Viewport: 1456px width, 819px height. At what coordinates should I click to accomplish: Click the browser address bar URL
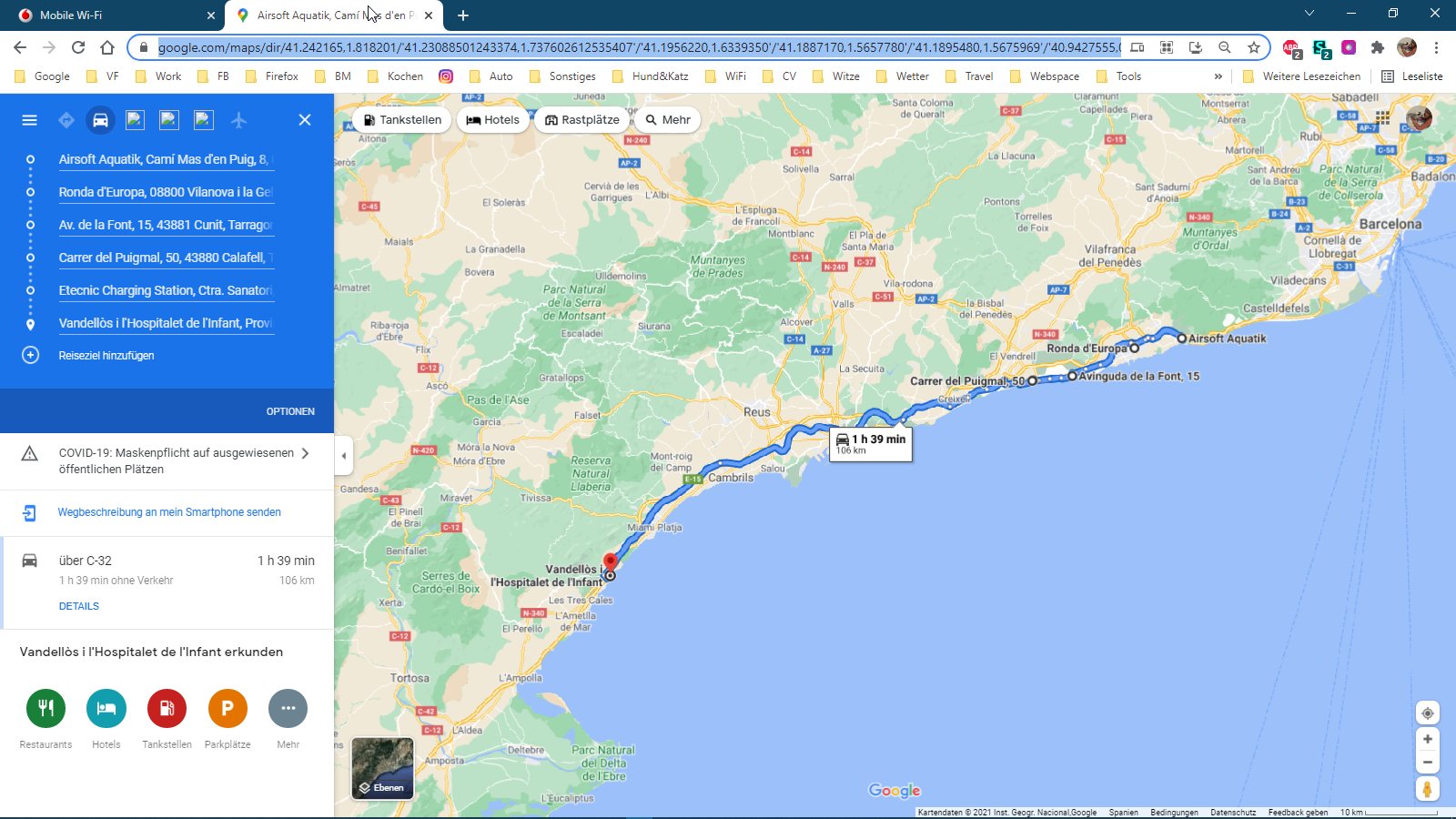pyautogui.click(x=639, y=47)
